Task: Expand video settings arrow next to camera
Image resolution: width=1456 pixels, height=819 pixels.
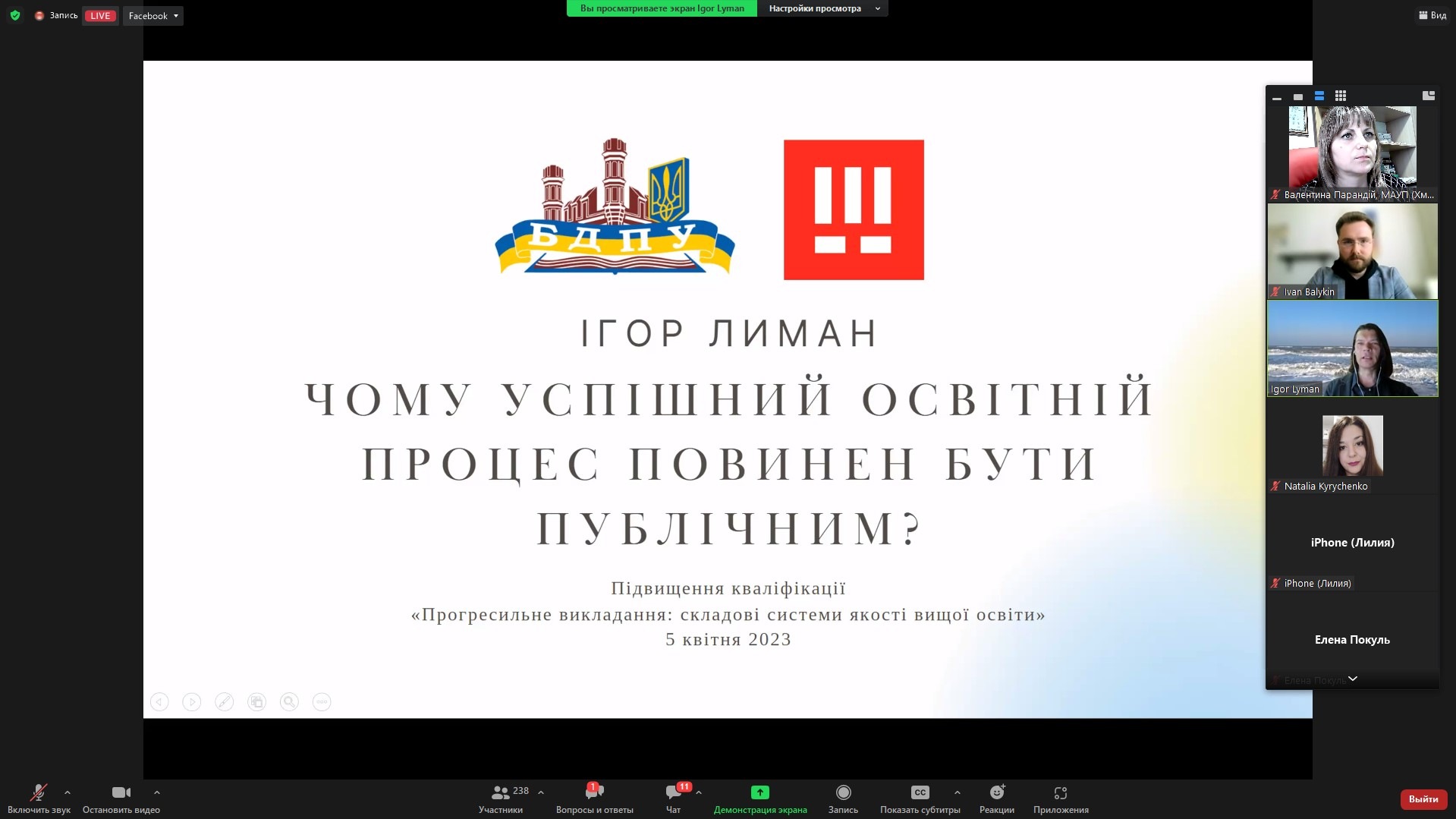Action: [157, 792]
